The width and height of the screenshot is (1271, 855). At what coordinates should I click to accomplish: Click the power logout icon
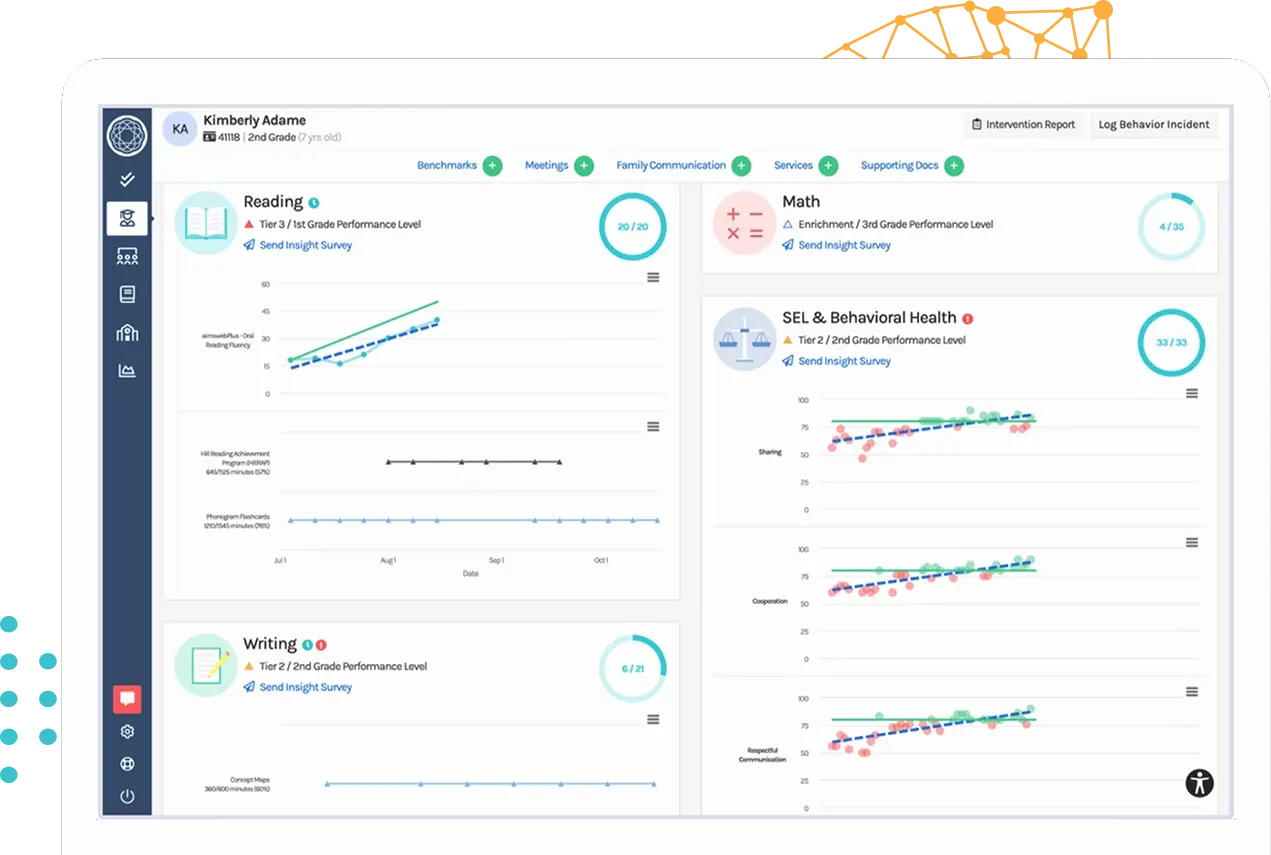(127, 797)
